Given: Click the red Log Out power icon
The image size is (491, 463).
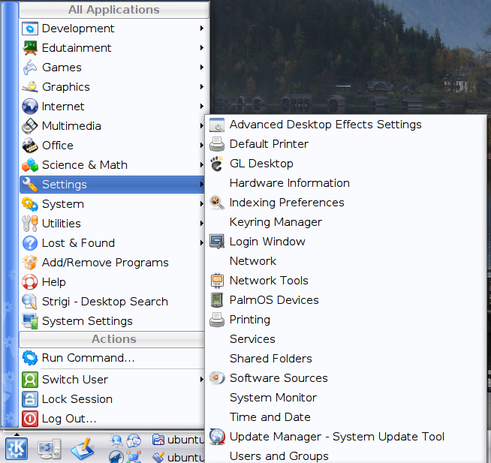Looking at the screenshot, I should pyautogui.click(x=30, y=419).
